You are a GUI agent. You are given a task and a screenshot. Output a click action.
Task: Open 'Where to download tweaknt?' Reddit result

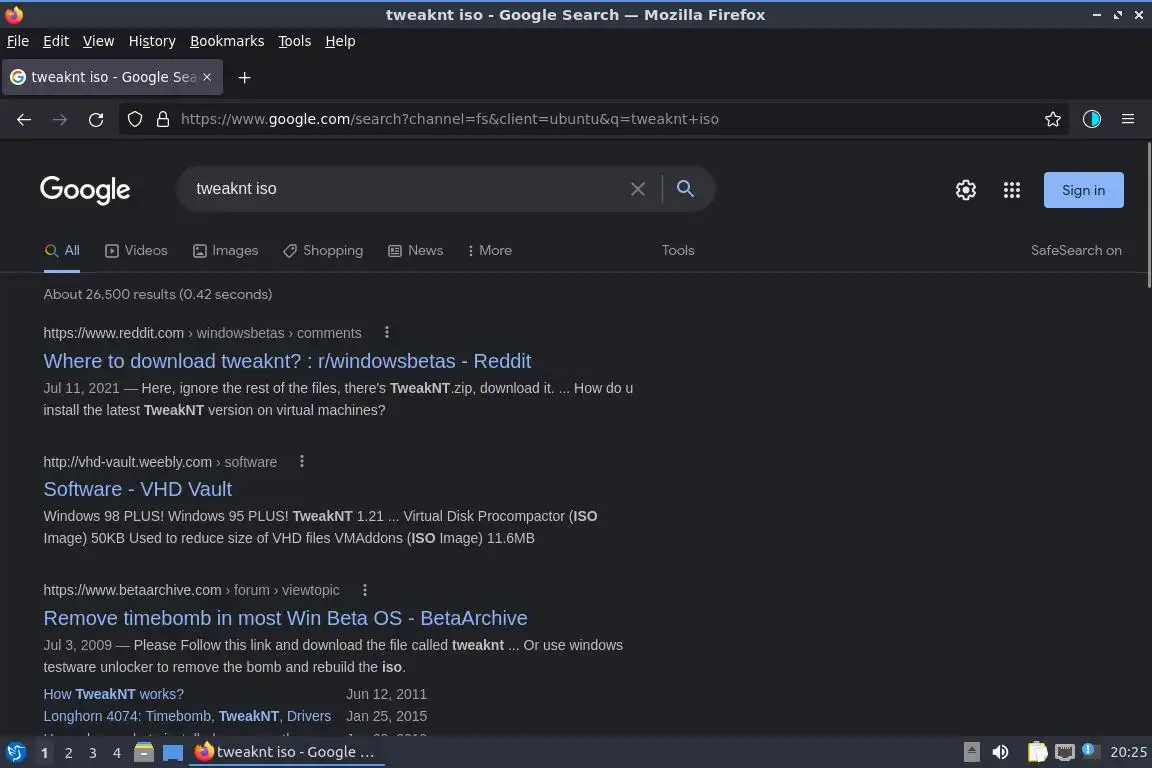tap(287, 361)
